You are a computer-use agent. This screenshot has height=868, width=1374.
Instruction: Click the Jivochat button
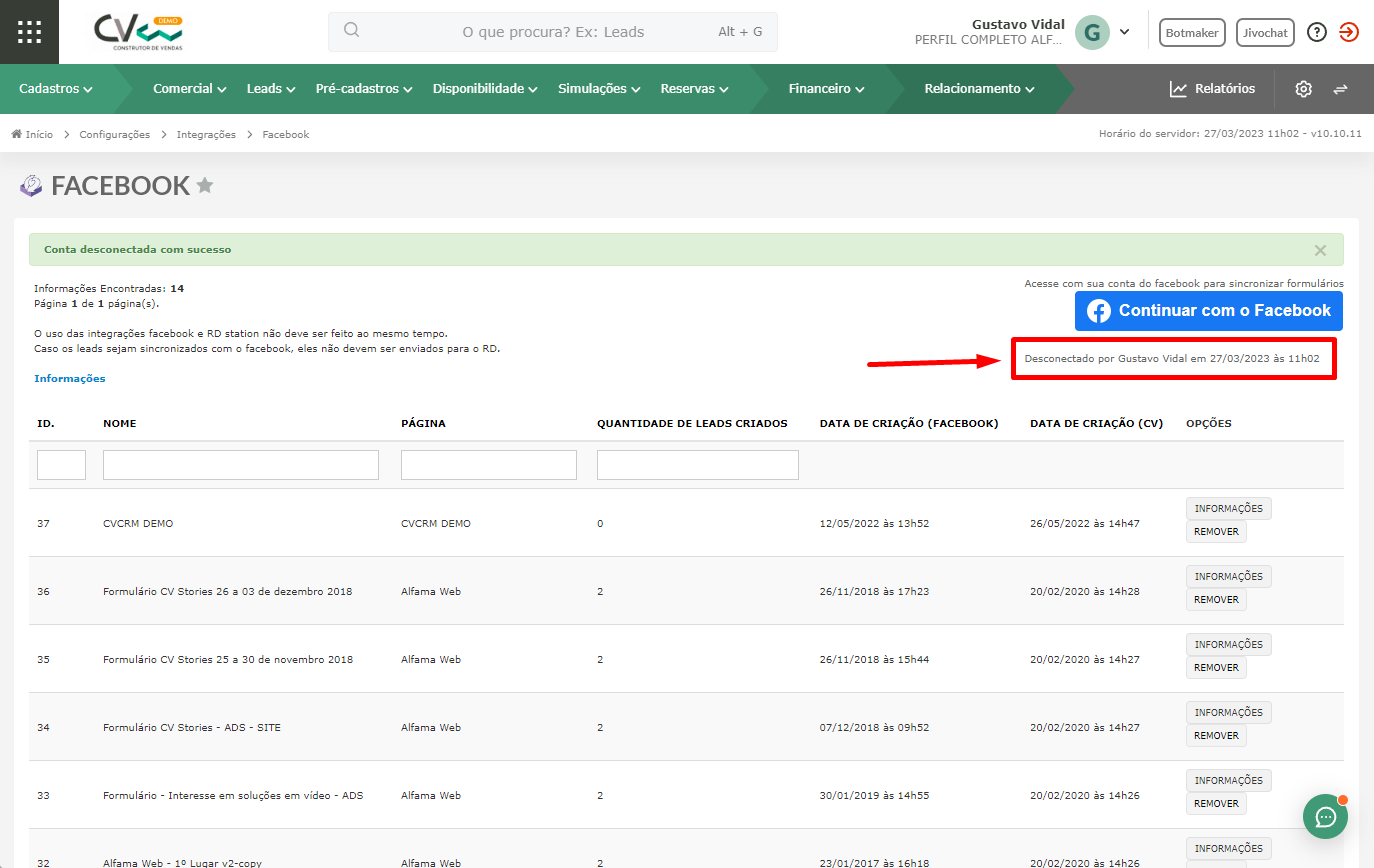coord(1265,32)
